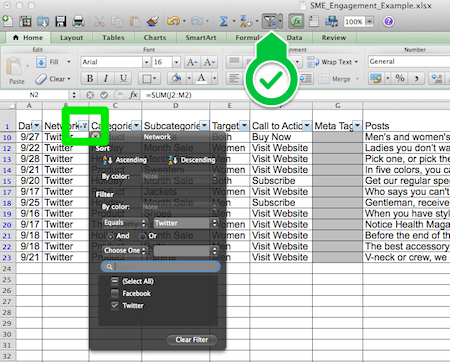Open the Call to Action filter dropdown

coord(307,126)
